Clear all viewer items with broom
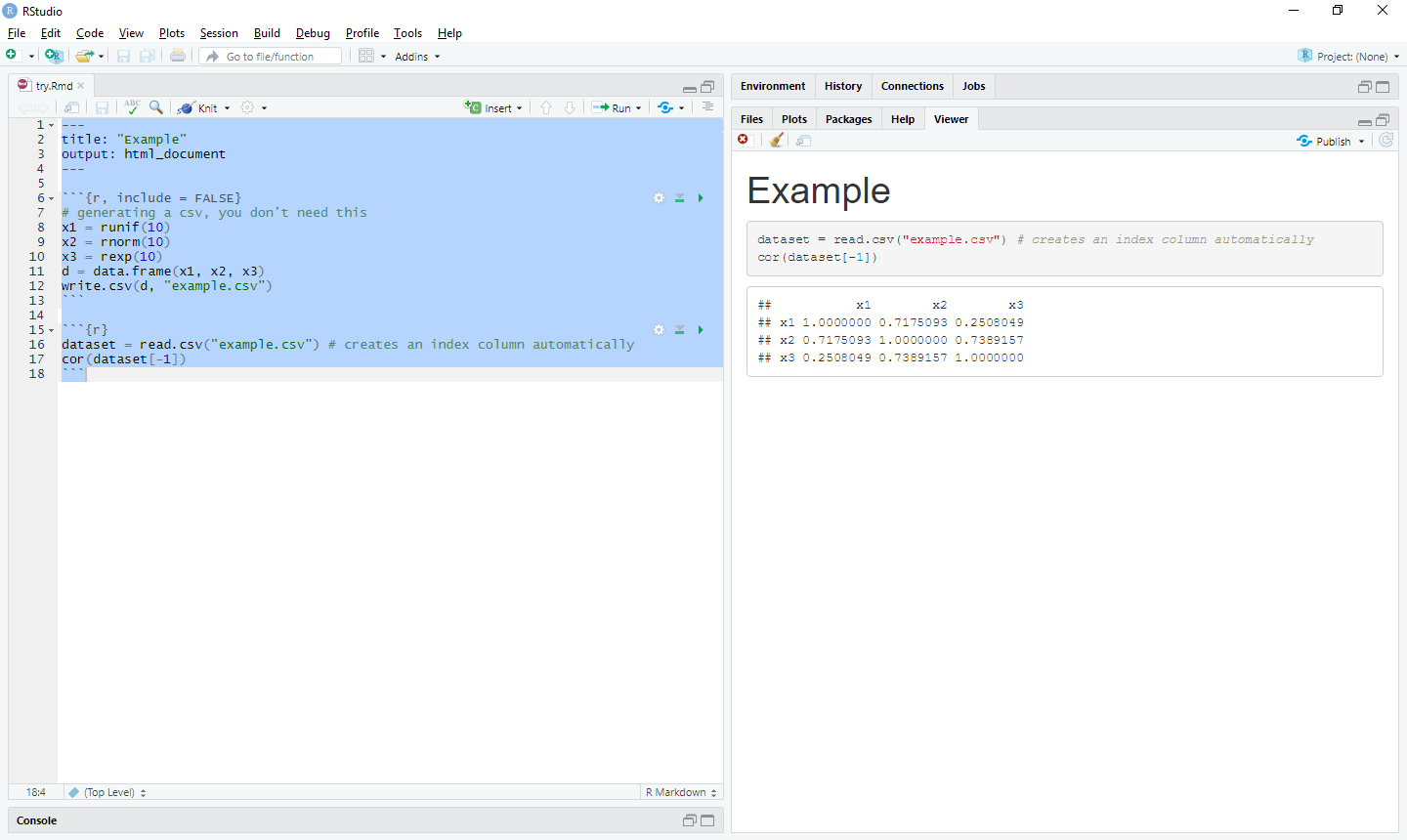Screen dimensions: 1407x840 [777, 140]
